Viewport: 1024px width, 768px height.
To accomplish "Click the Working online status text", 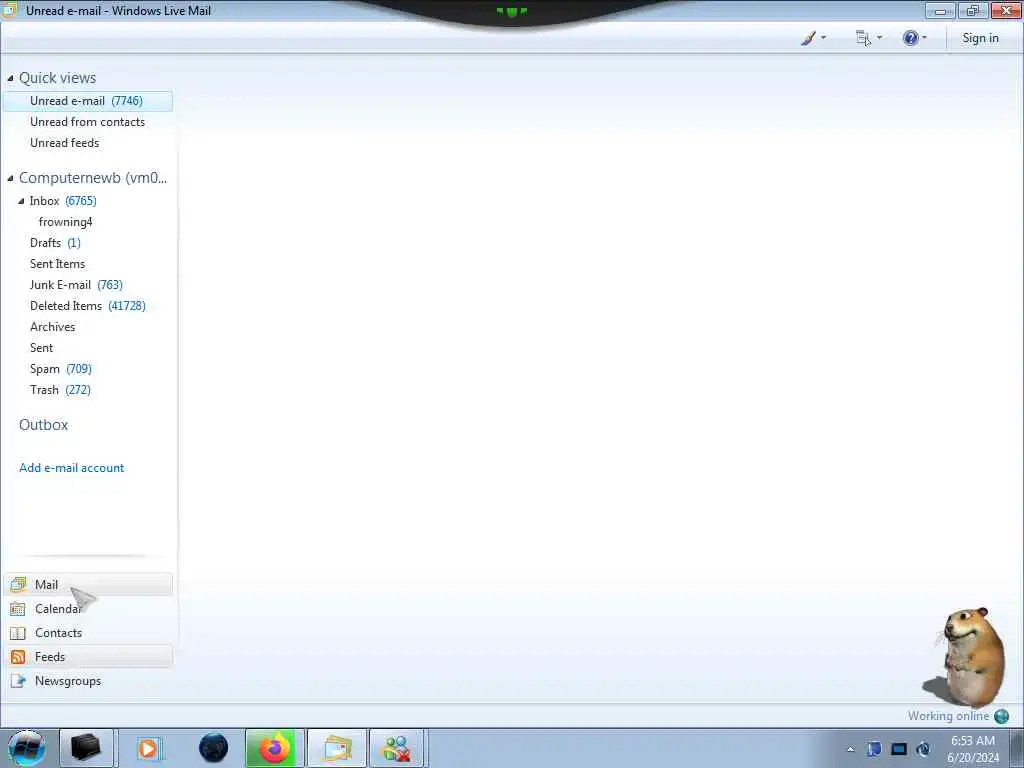I will (948, 716).
